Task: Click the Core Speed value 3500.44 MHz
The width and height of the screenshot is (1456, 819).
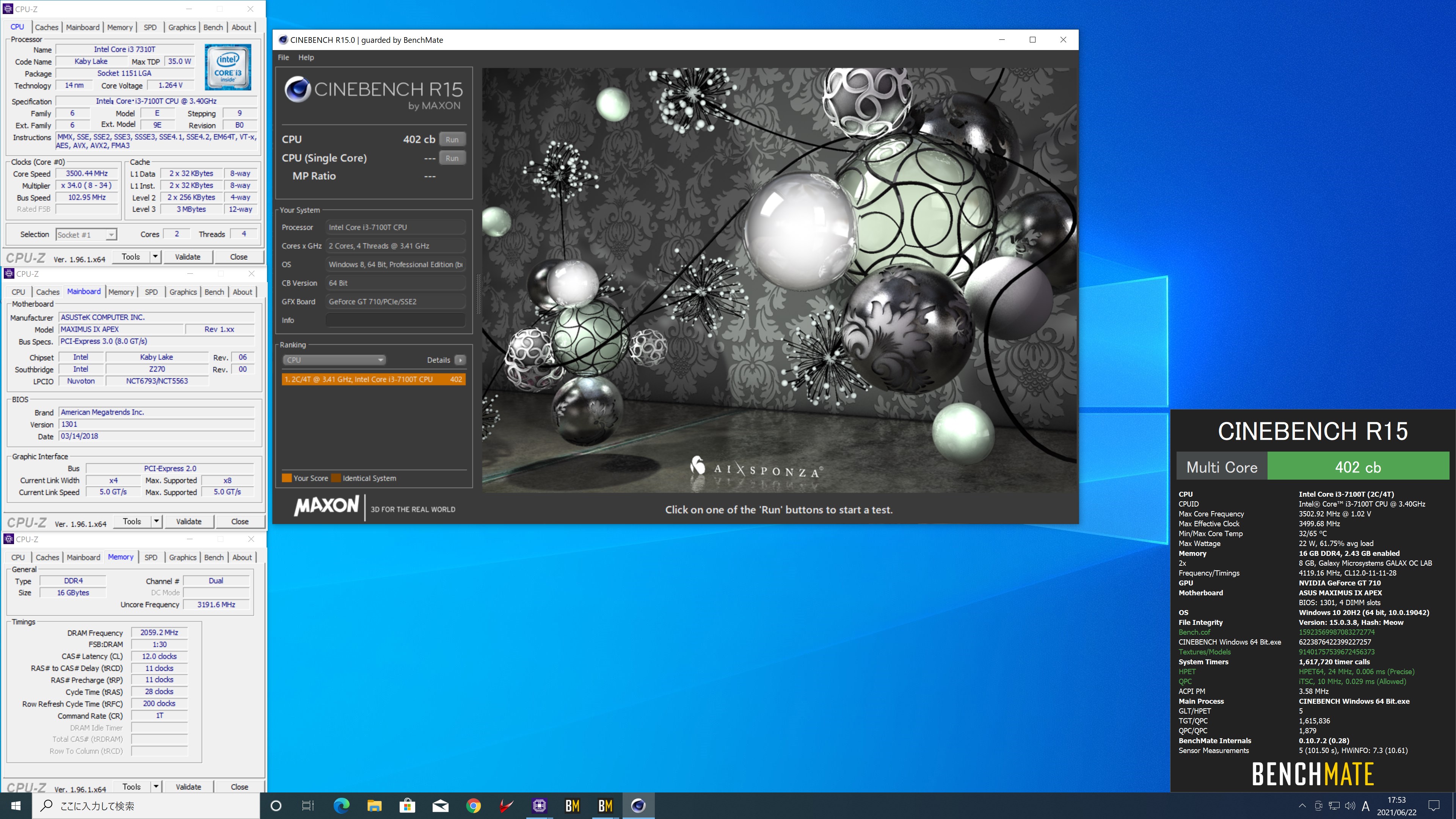Action: 87,174
